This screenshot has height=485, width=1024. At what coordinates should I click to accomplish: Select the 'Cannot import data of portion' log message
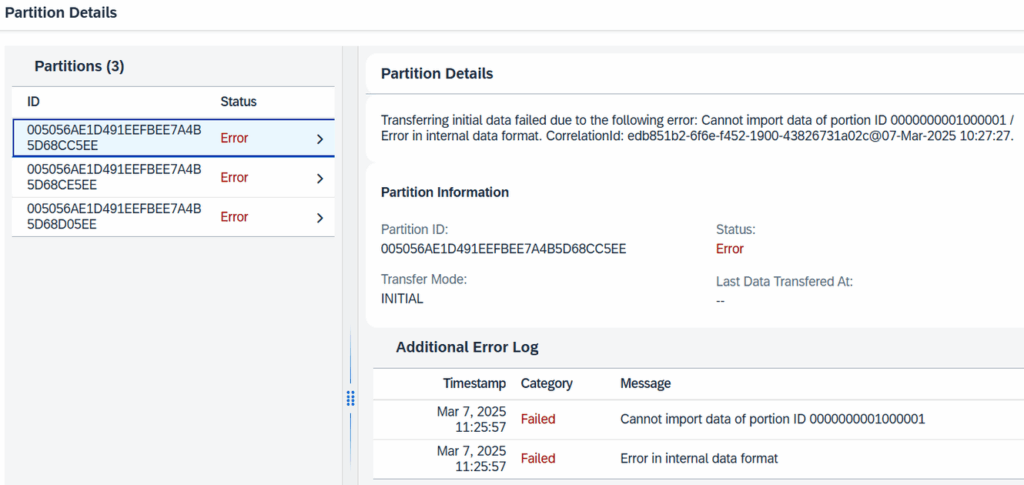coord(772,419)
